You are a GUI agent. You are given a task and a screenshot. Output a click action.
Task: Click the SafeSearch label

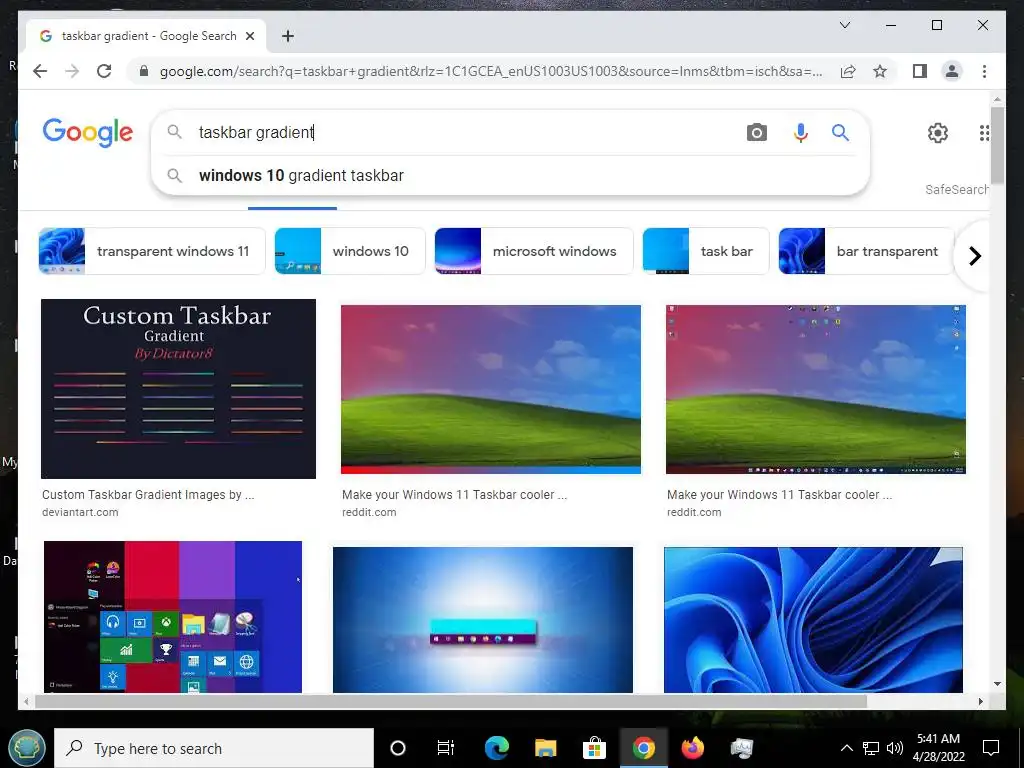pos(957,189)
